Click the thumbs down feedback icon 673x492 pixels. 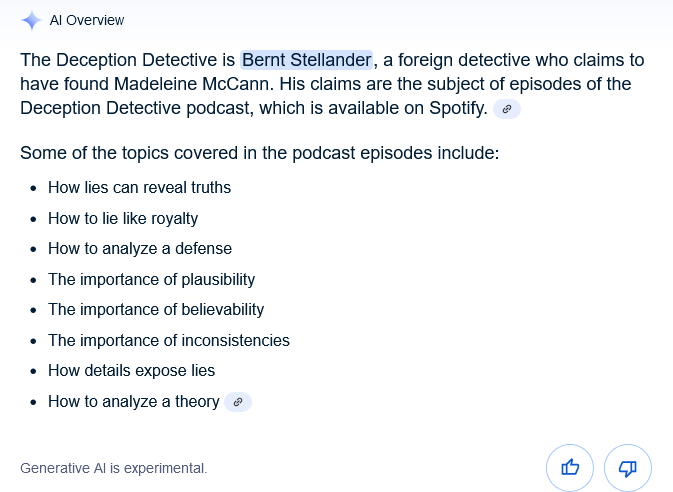point(628,468)
